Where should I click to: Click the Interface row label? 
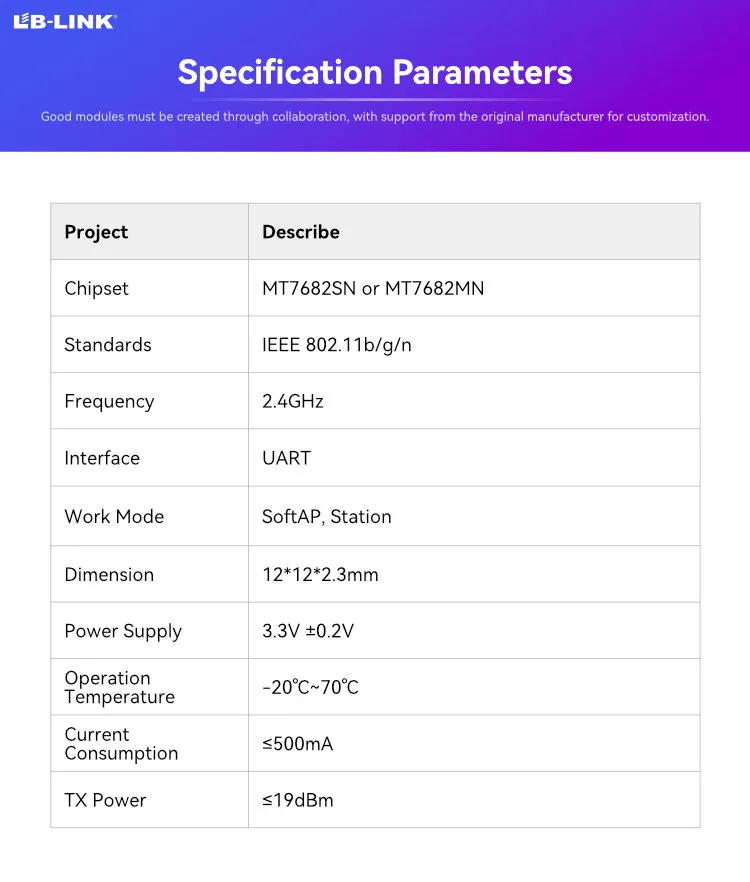click(102, 458)
